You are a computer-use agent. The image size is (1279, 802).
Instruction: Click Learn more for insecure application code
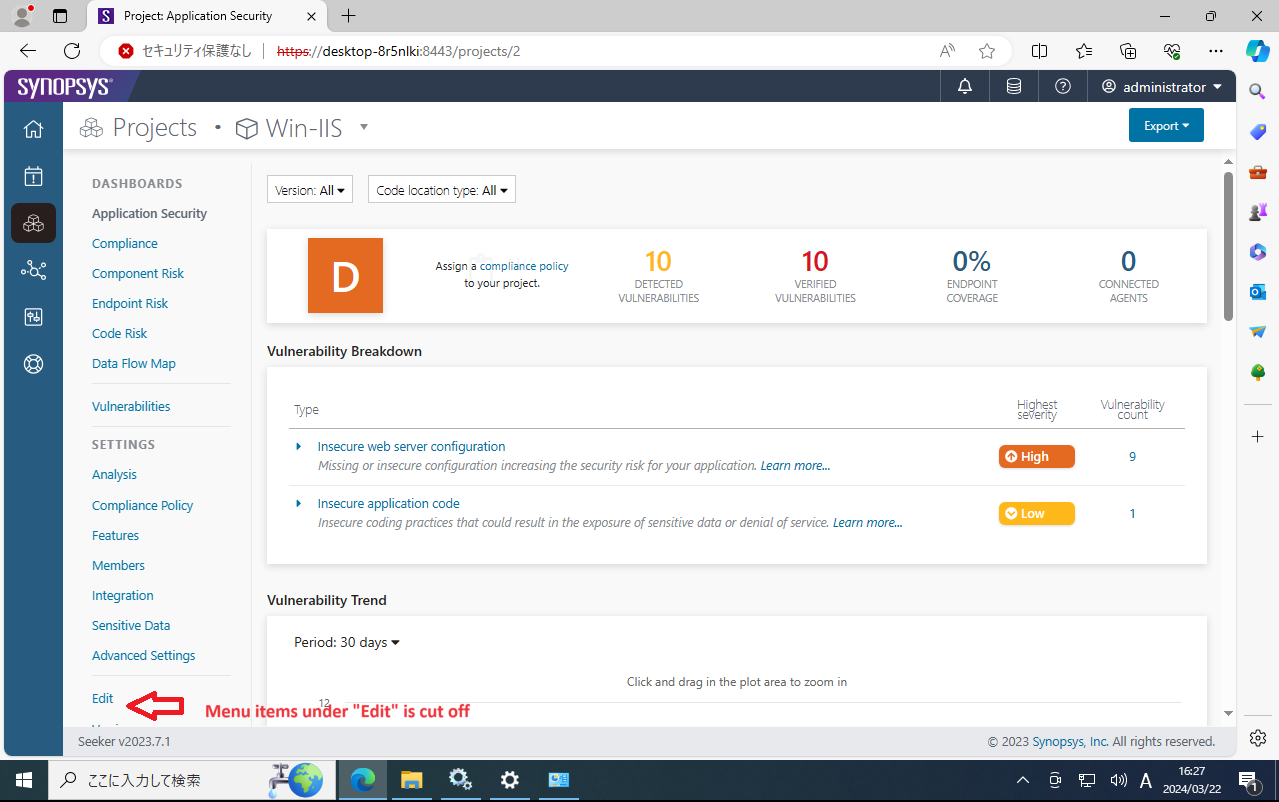coord(868,522)
